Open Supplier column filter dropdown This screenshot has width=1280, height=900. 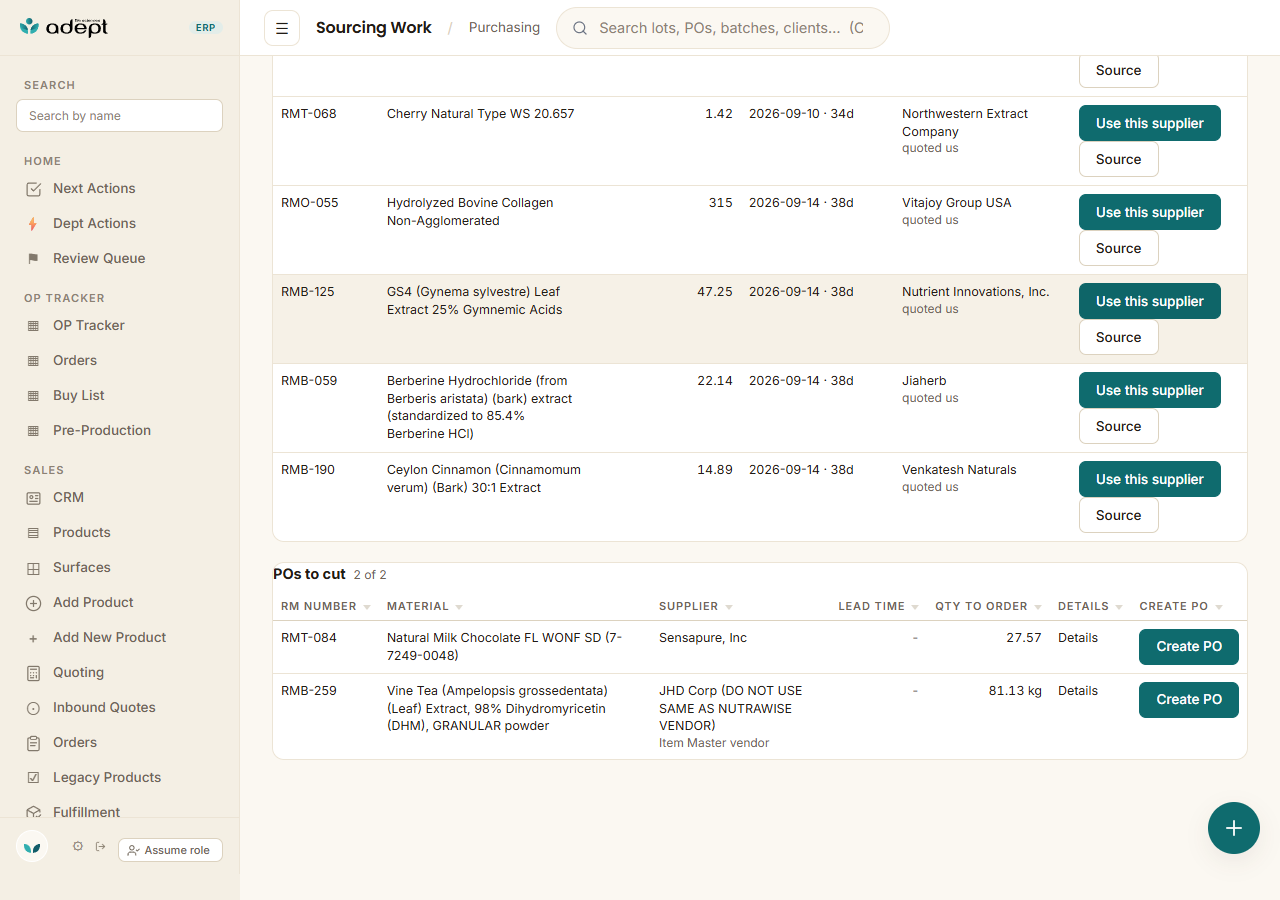729,607
